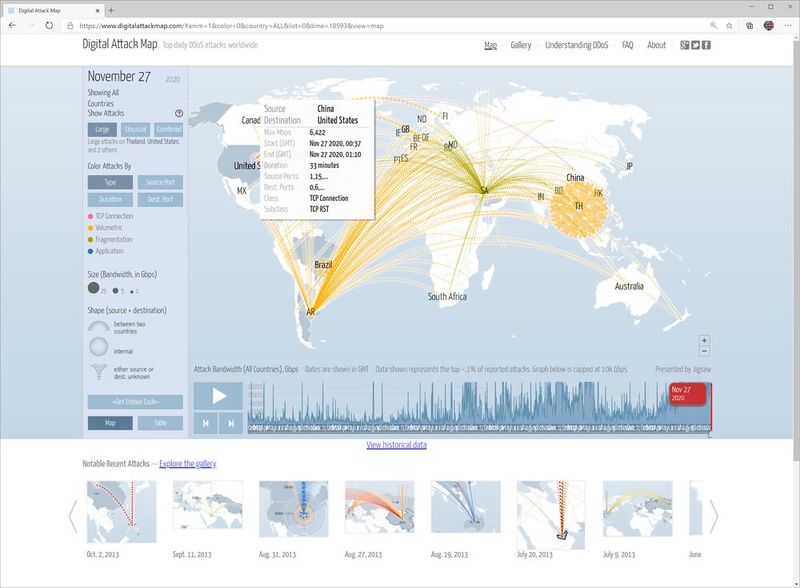
Task: Share via Facebook icon
Action: pyautogui.click(x=706, y=45)
